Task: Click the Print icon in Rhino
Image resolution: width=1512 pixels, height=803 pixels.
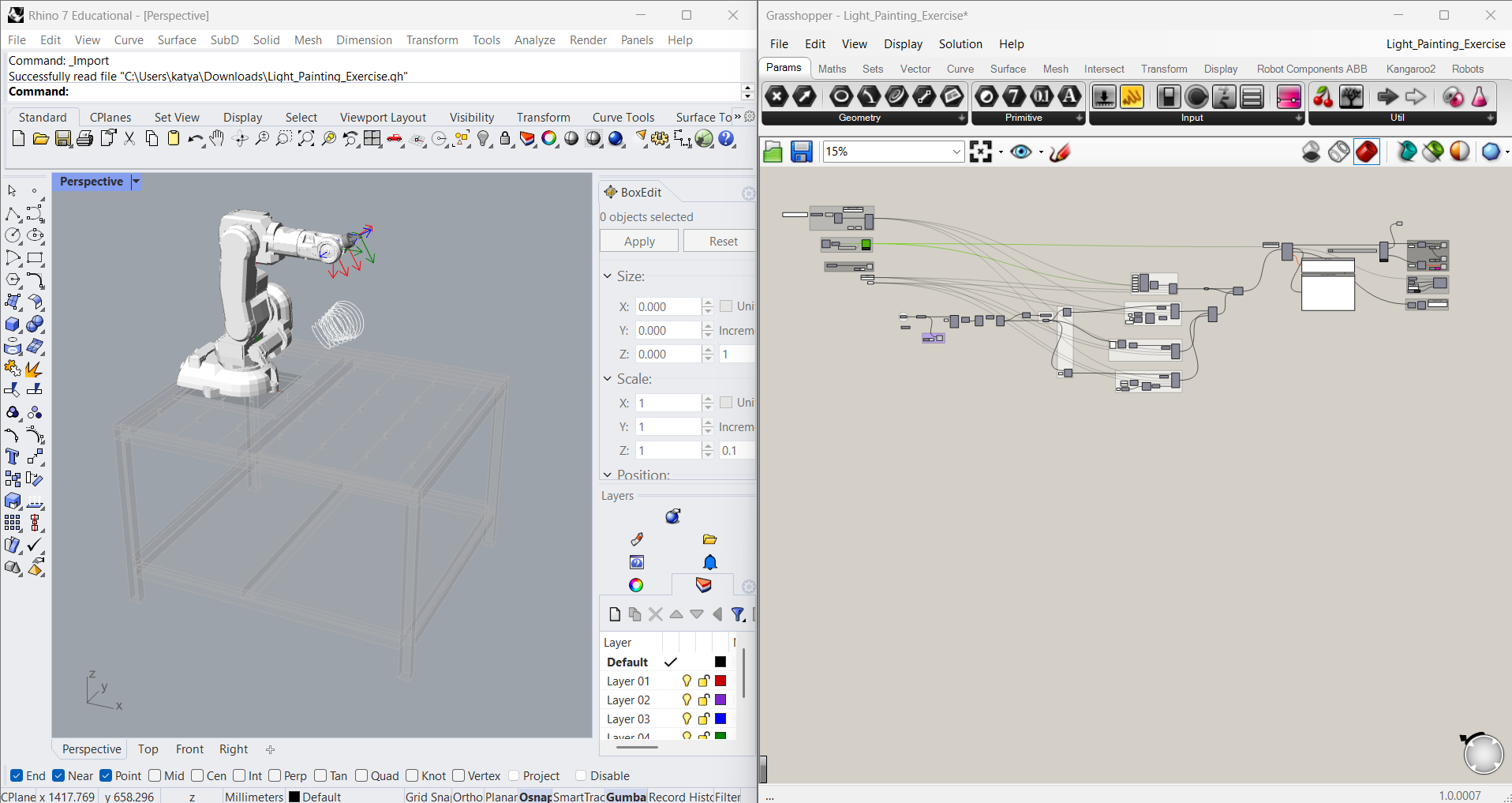Action: coord(85,139)
